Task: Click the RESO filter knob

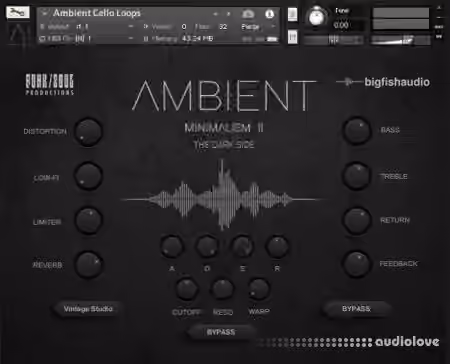Action: point(222,289)
